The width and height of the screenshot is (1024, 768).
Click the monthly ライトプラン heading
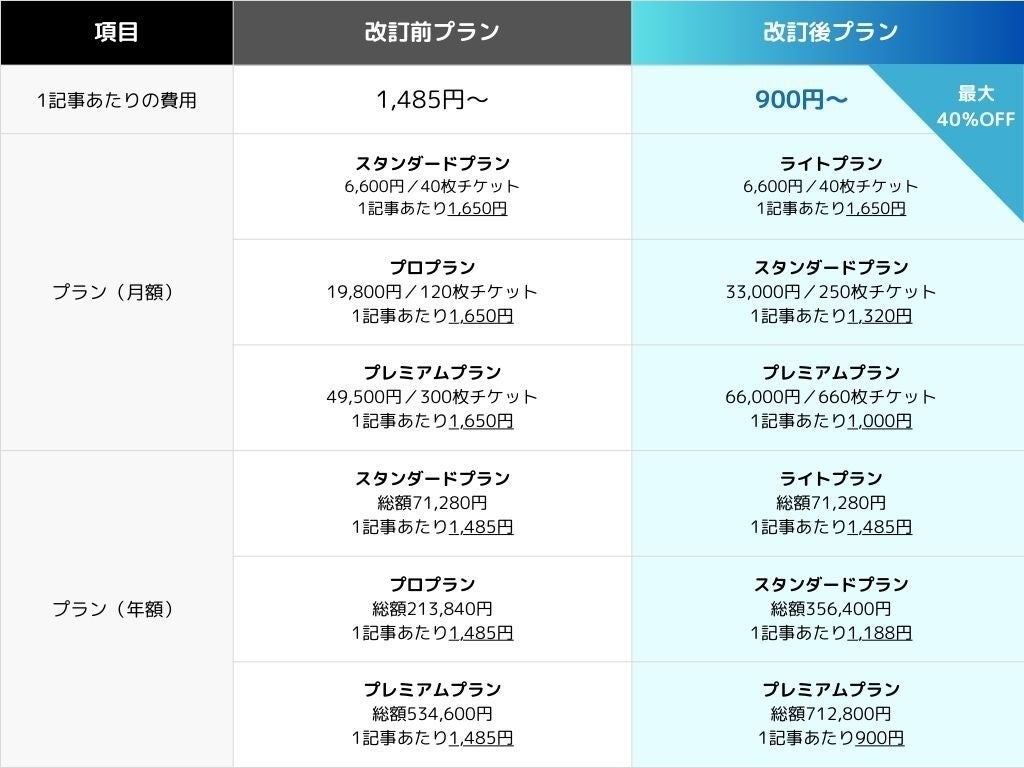point(830,163)
